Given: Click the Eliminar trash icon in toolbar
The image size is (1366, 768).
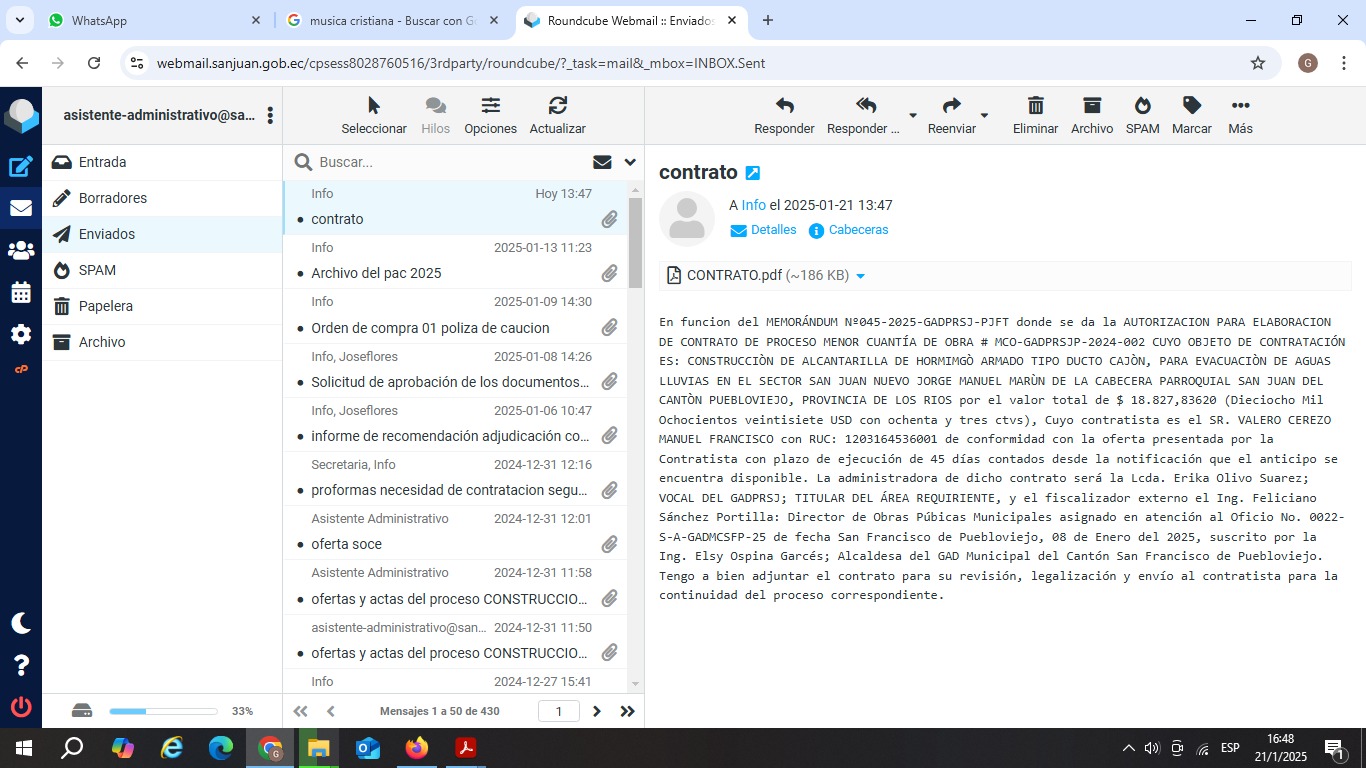Looking at the screenshot, I should click(1035, 106).
